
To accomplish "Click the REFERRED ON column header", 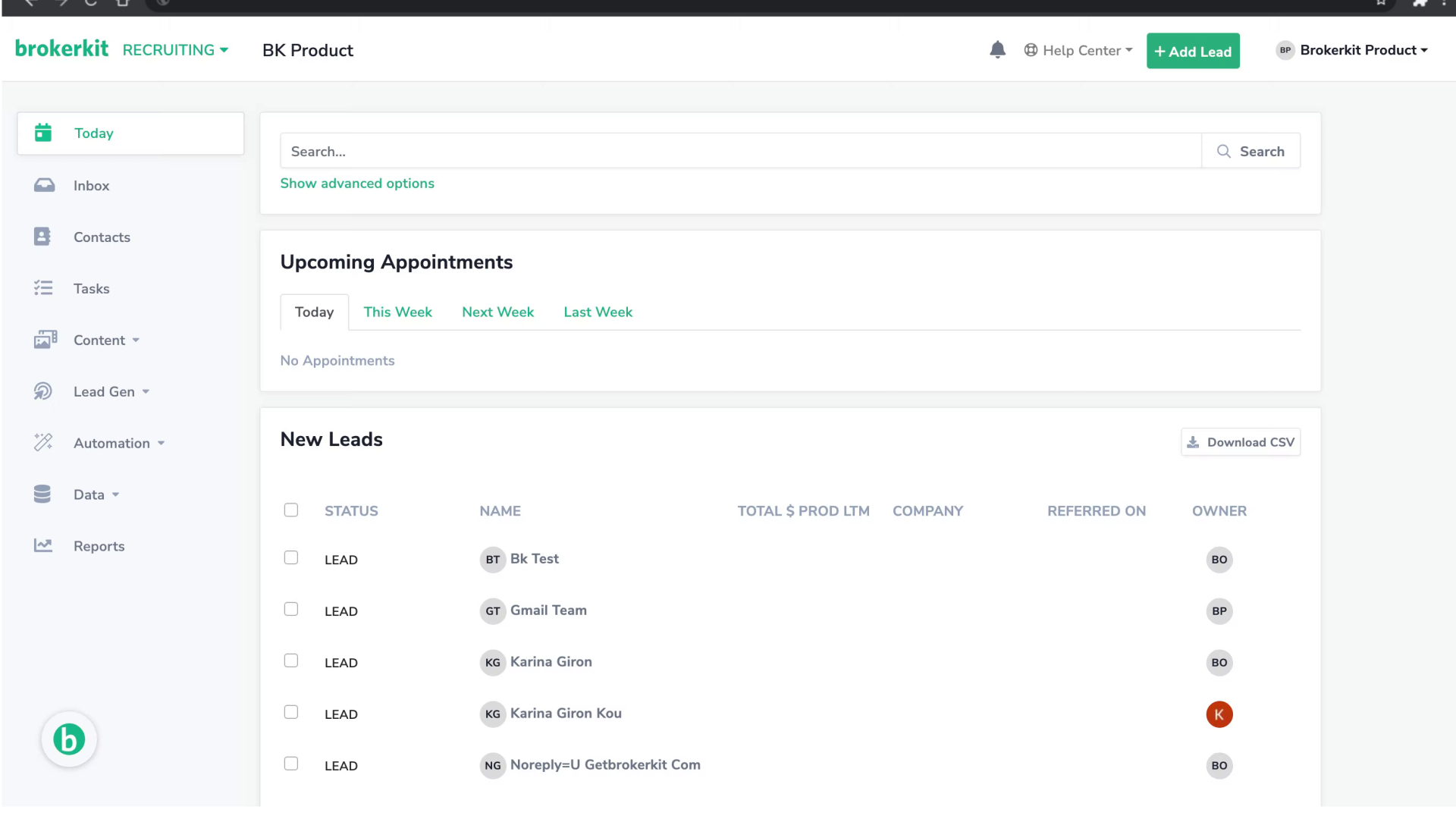I will click(1097, 511).
